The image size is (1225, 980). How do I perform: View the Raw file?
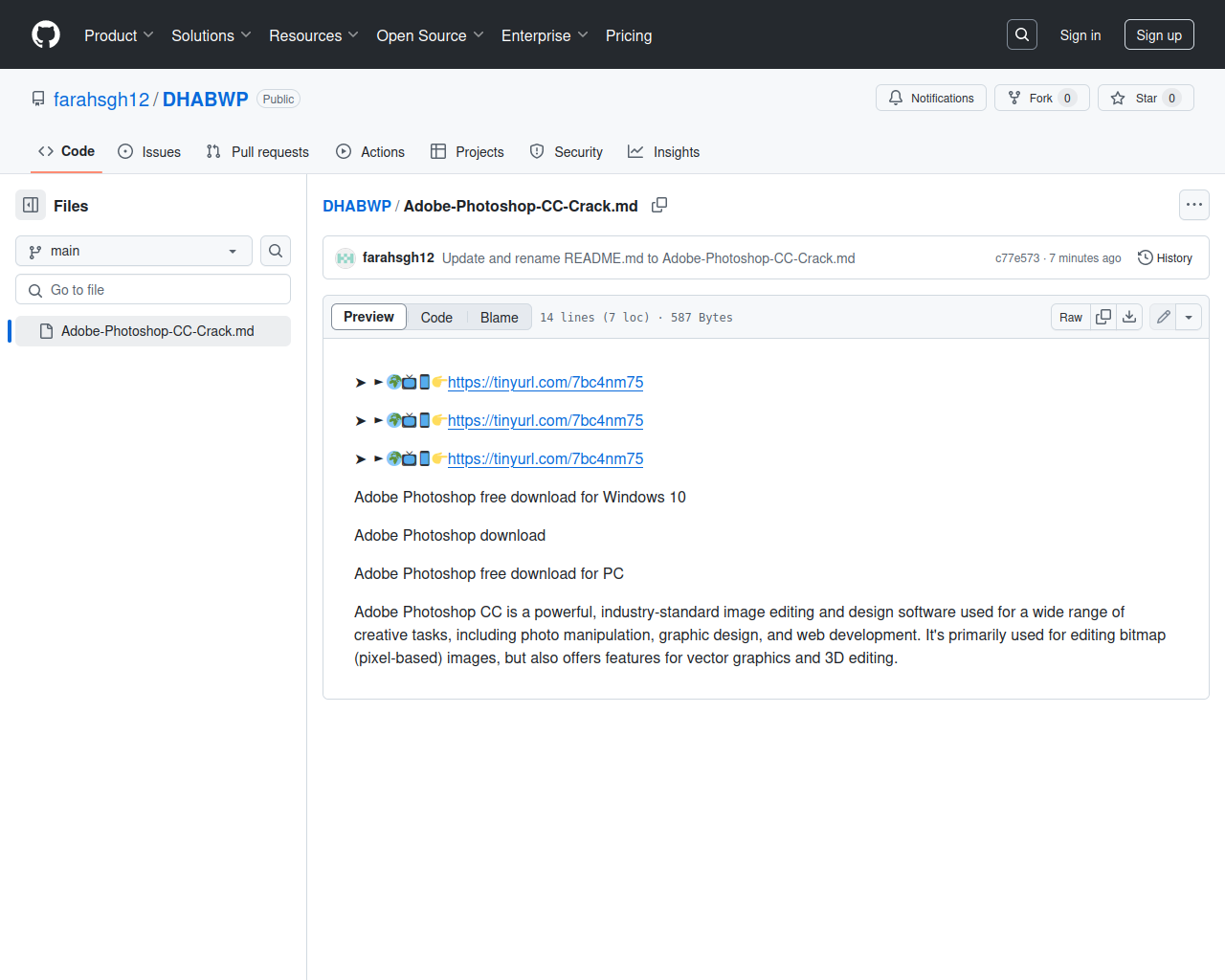(x=1071, y=317)
